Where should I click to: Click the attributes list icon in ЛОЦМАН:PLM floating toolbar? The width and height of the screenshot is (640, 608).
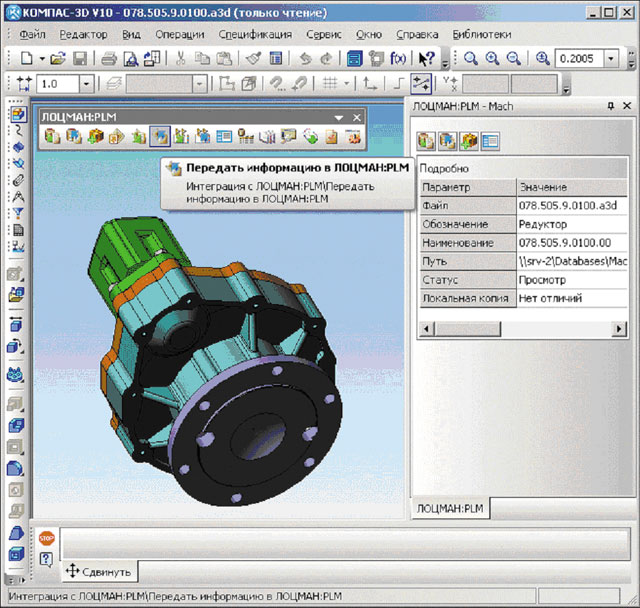click(224, 136)
